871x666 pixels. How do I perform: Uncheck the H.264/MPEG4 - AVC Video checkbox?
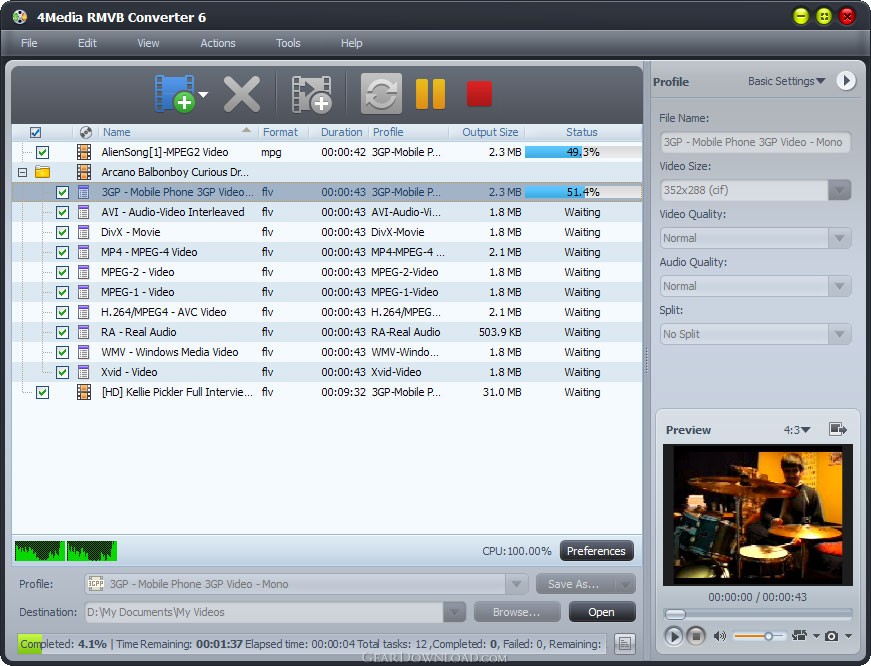[62, 312]
